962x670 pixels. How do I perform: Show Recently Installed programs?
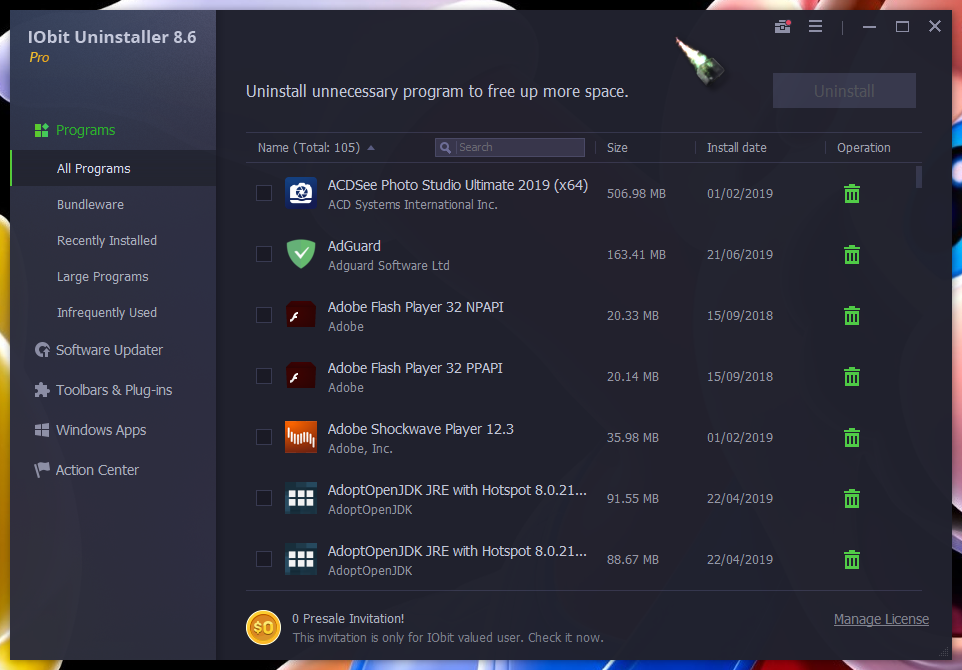click(x=107, y=241)
